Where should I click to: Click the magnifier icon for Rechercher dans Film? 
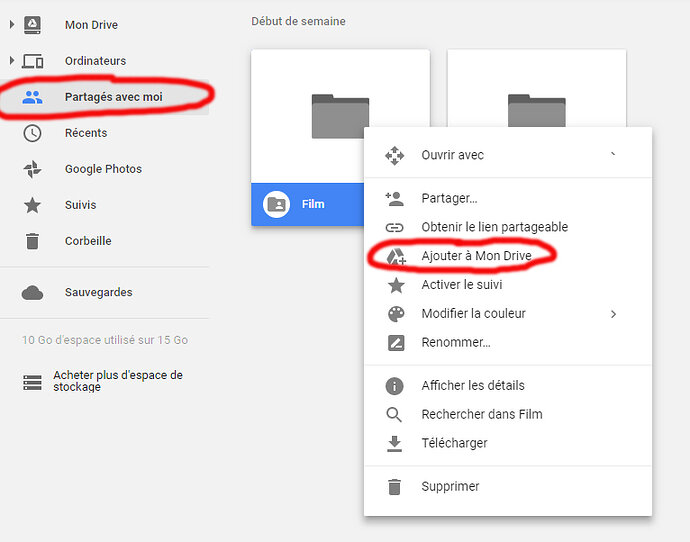(394, 415)
